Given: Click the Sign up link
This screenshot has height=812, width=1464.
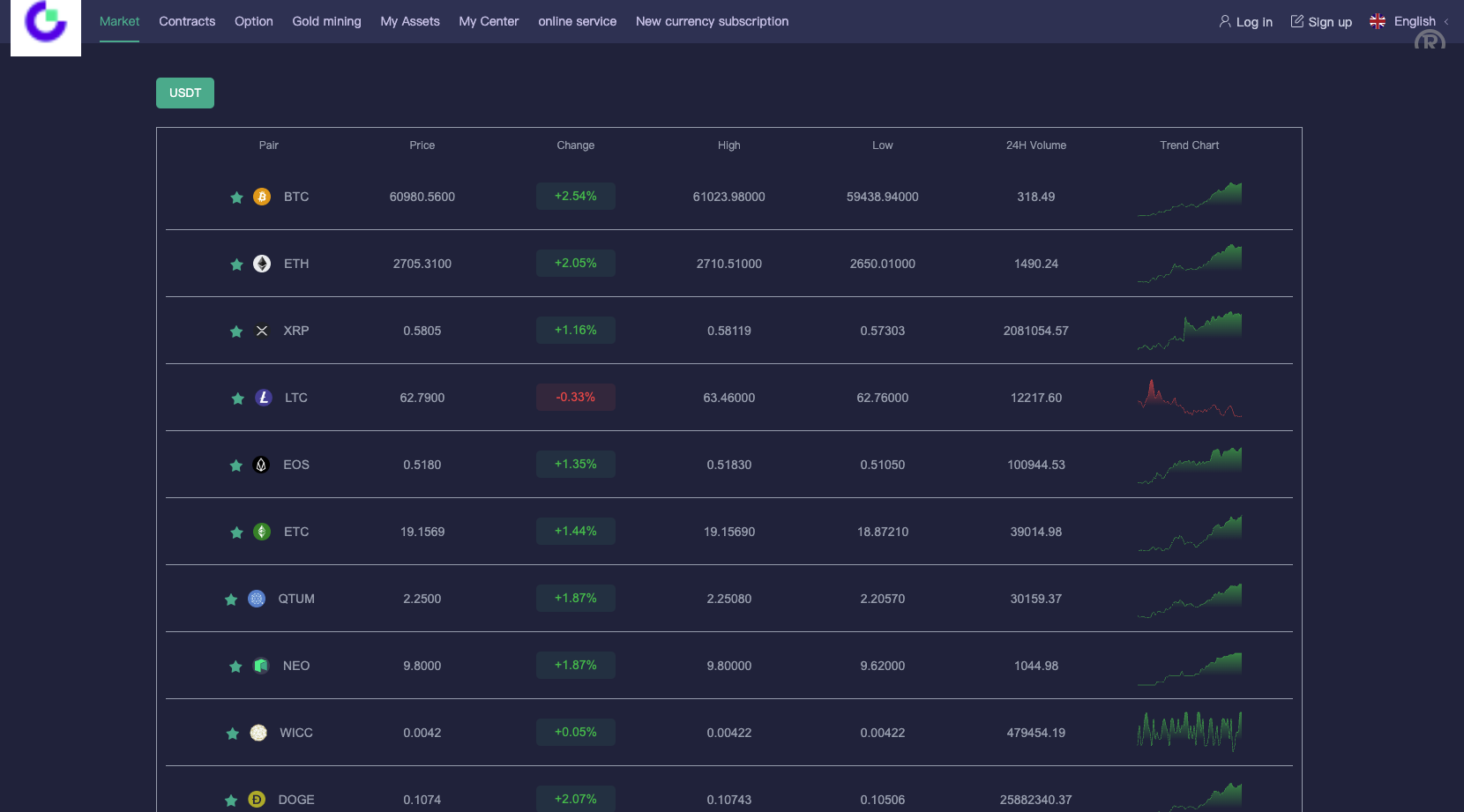Looking at the screenshot, I should click(x=1321, y=22).
